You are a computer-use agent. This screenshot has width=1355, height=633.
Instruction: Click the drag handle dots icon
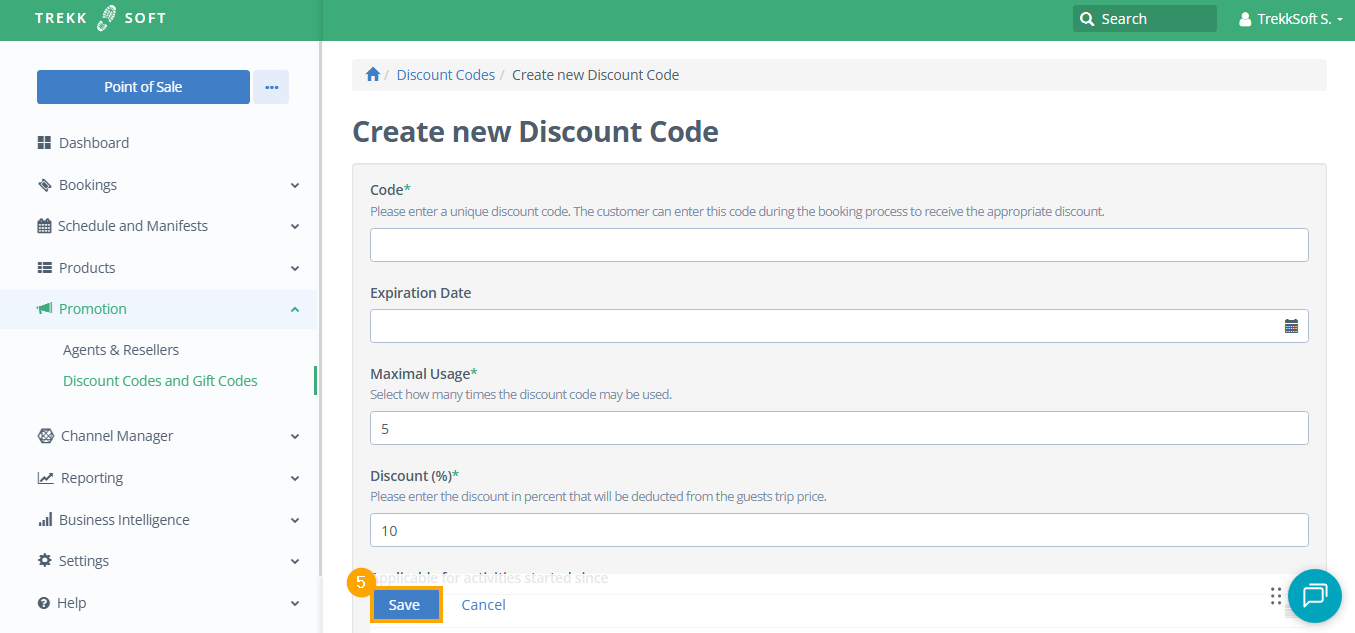1275,596
